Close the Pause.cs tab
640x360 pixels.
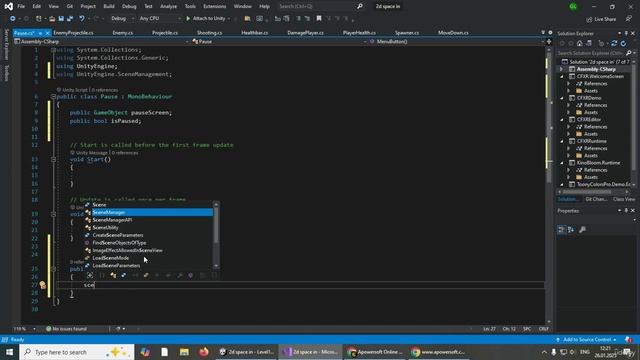point(47,33)
